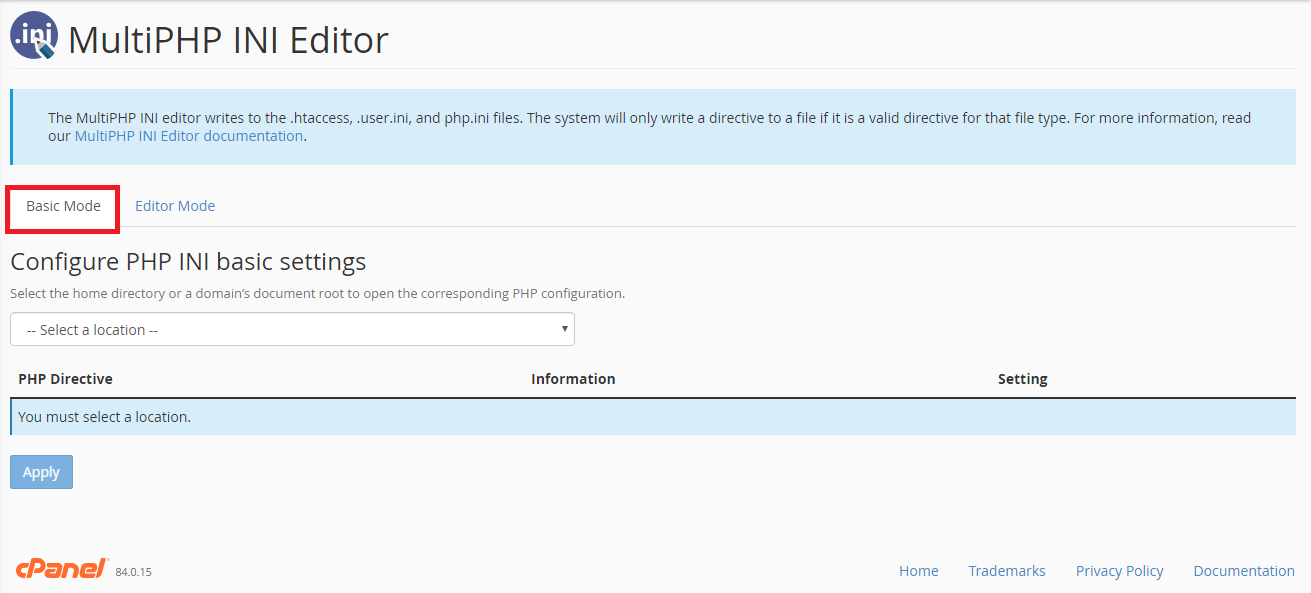This screenshot has width=1311, height=593.
Task: Click the cPanel logo in footer
Action: click(x=62, y=569)
